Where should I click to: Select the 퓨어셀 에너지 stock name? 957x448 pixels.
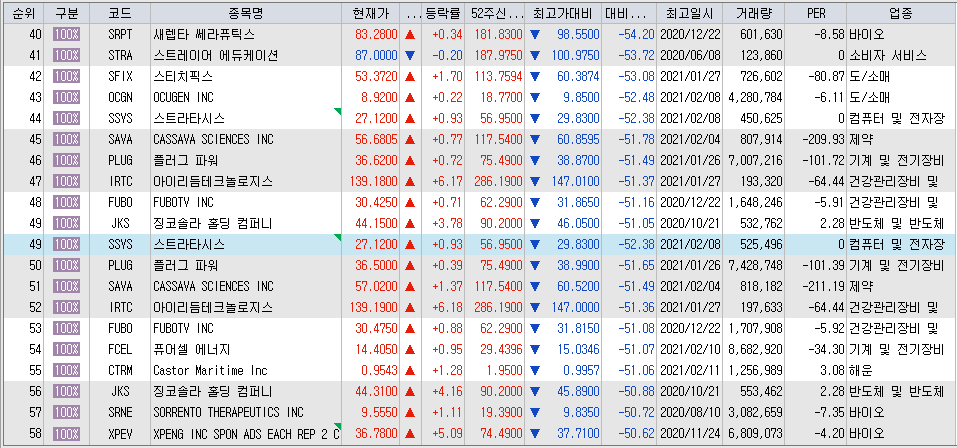pos(192,350)
